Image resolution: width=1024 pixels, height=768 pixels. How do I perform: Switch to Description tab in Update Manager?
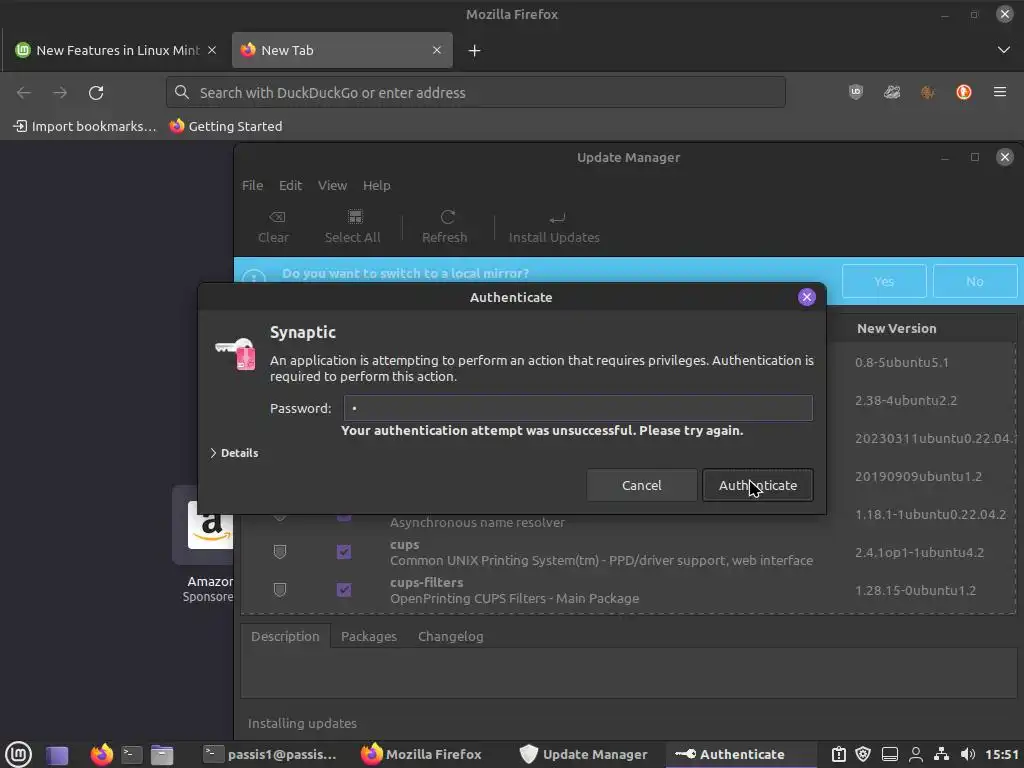(x=285, y=636)
